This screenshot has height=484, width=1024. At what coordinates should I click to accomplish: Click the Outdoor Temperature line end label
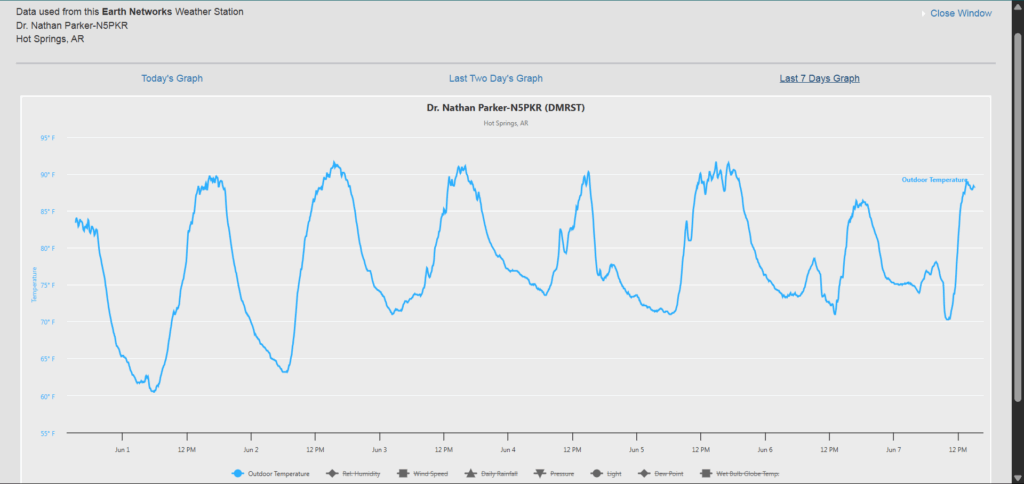tap(935, 180)
